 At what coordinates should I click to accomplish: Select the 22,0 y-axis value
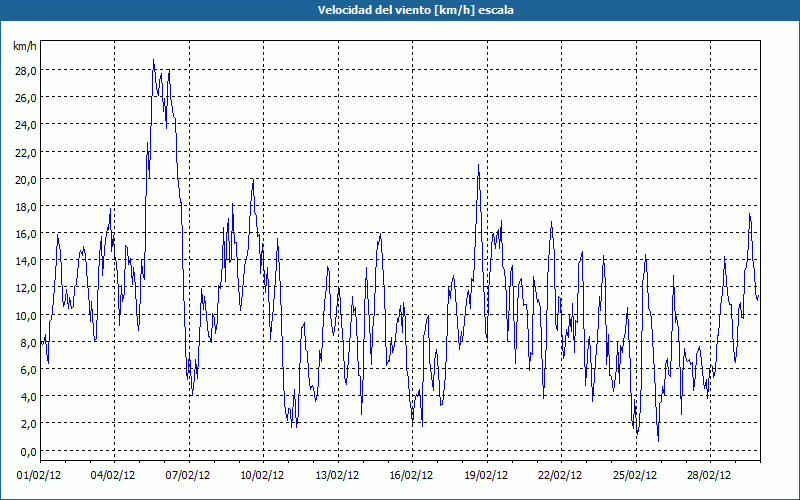click(x=26, y=152)
